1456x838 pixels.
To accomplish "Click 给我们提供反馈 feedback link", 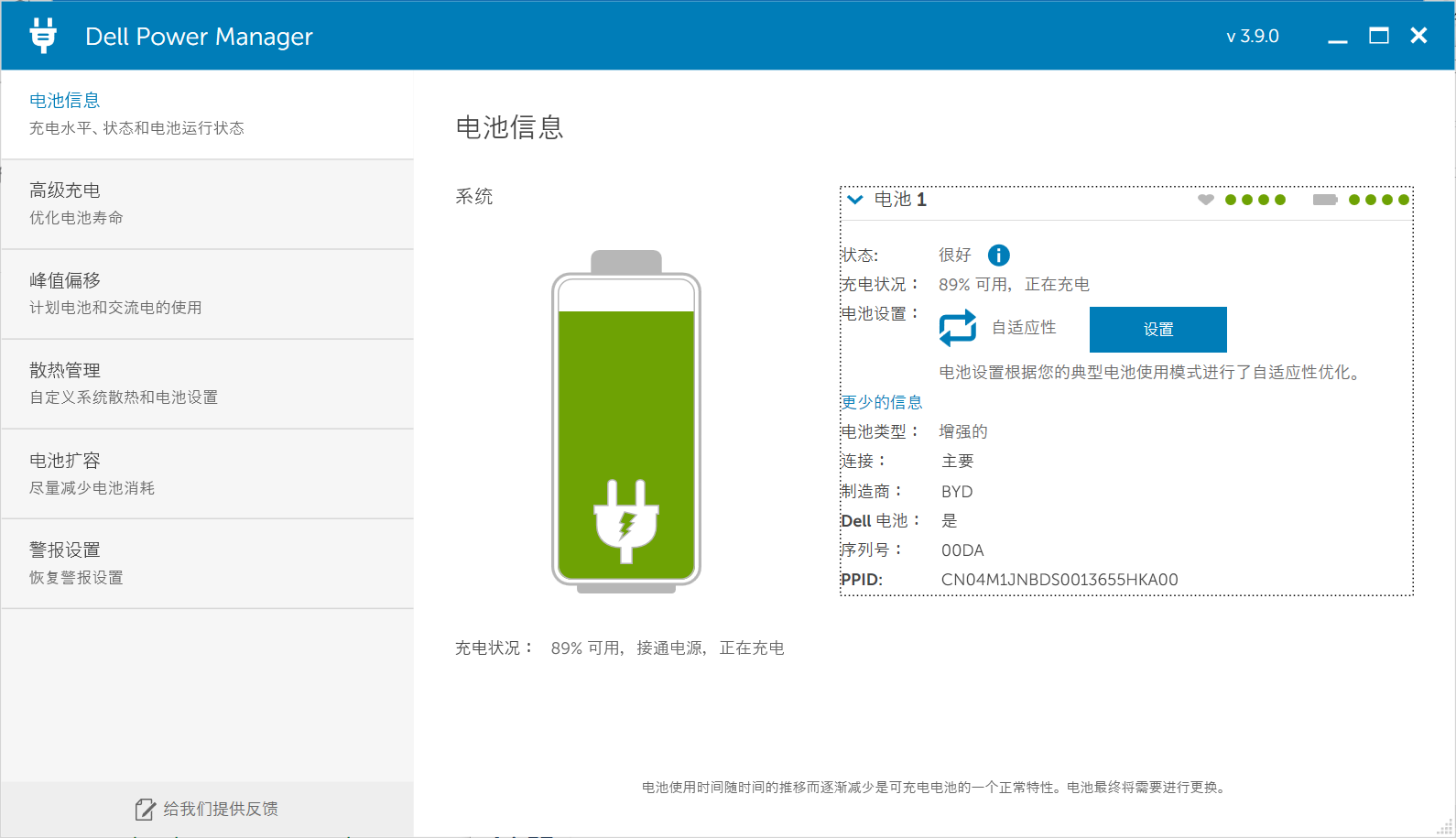I will point(220,810).
